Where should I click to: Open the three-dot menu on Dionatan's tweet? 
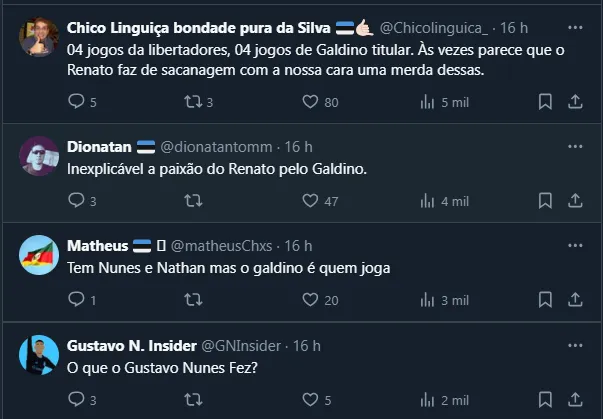pyautogui.click(x=575, y=147)
